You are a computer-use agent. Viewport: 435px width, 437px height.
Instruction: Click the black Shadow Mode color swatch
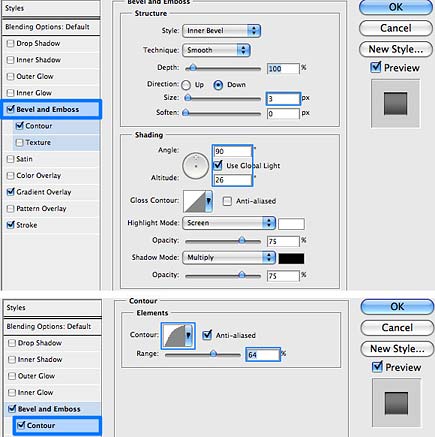tap(291, 259)
